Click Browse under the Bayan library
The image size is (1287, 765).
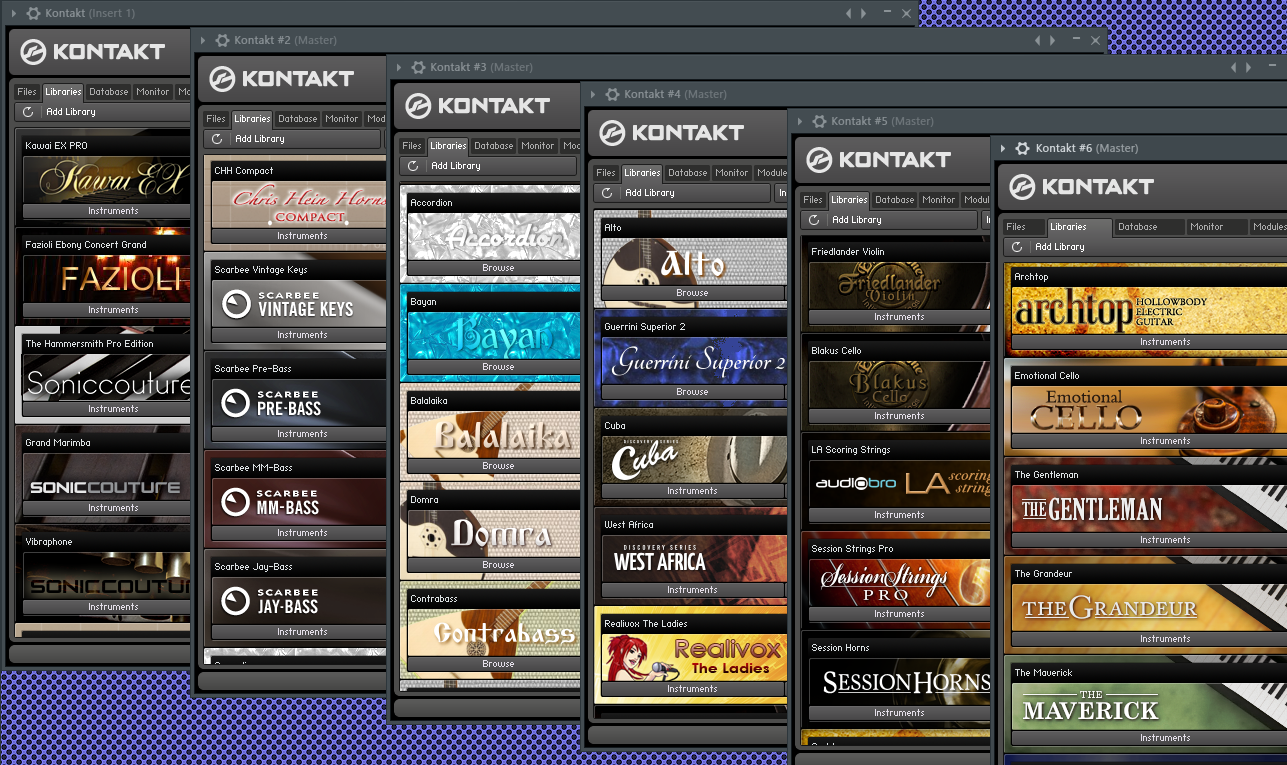(x=497, y=367)
